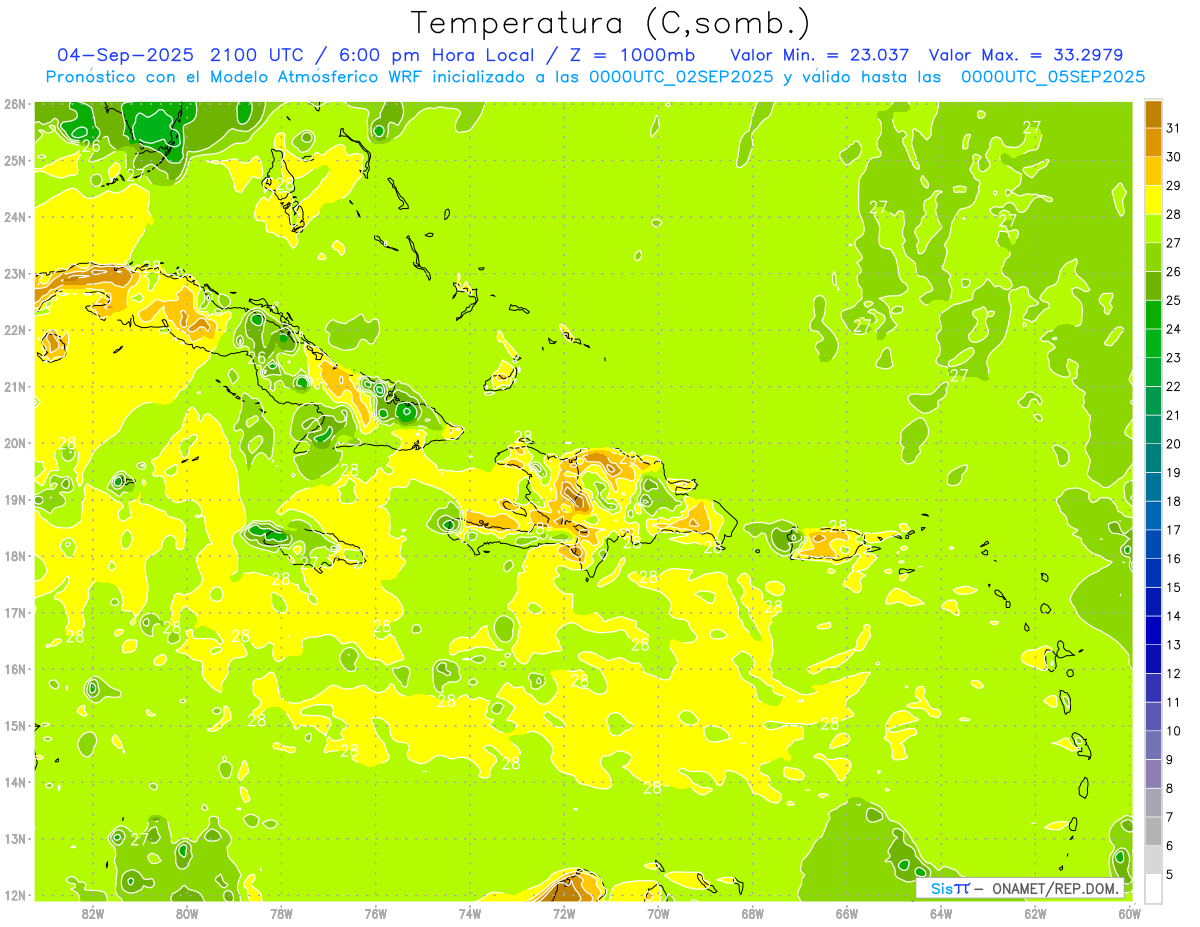Click the orange swatch between 30 and 31
Screen dimensions: 1200x927
(x=1153, y=142)
